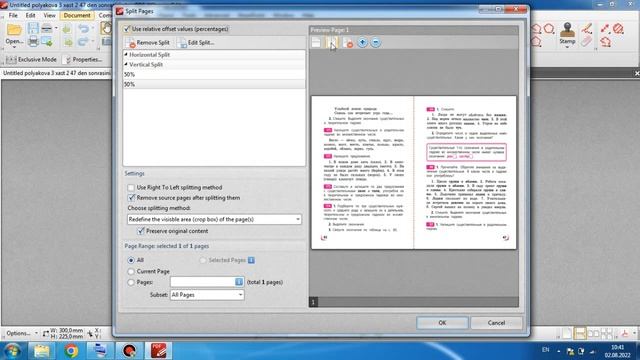
Task: Select the first 50% split entry
Action: click(x=214, y=74)
